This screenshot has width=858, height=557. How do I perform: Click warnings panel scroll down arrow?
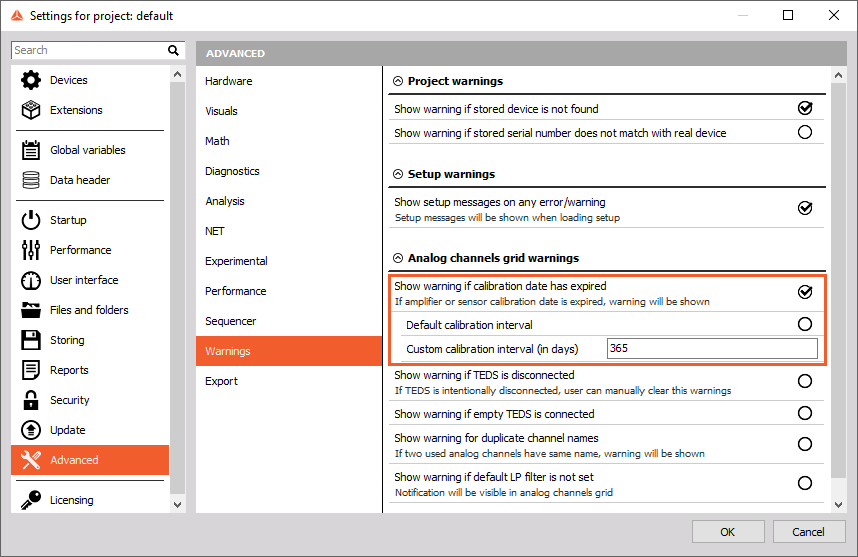[838, 504]
